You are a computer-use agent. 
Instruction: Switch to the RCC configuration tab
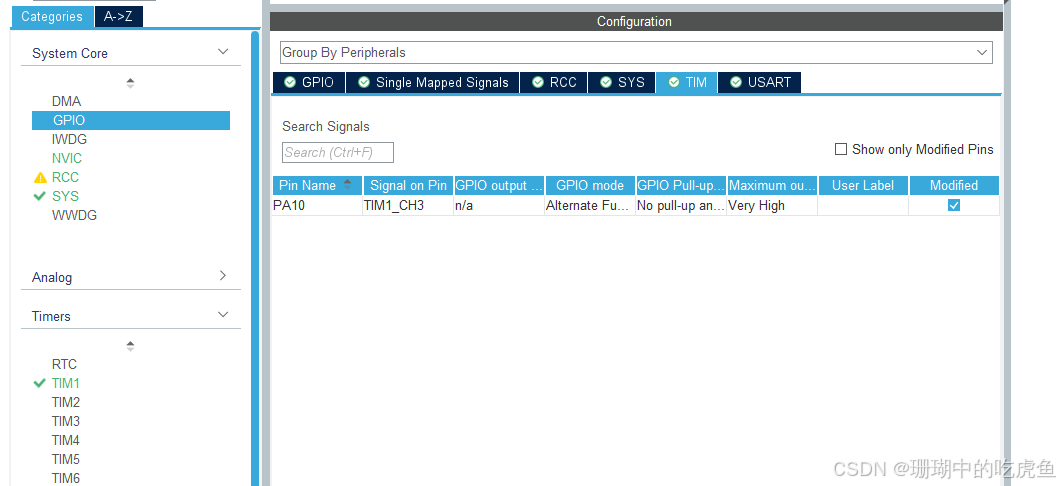554,82
